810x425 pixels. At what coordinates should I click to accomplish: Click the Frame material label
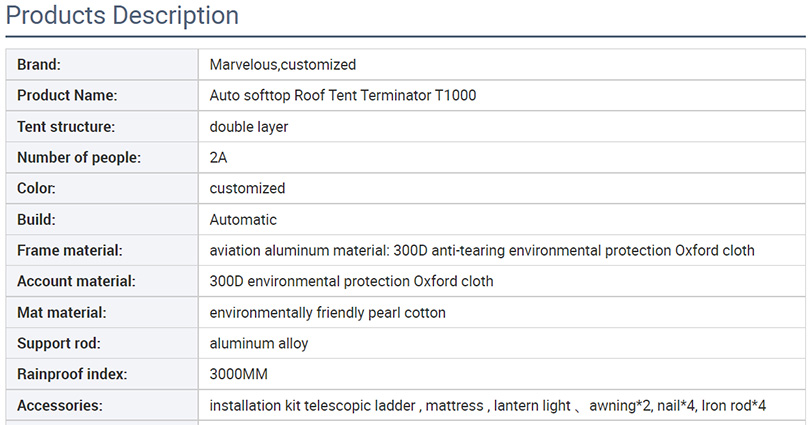click(x=70, y=250)
